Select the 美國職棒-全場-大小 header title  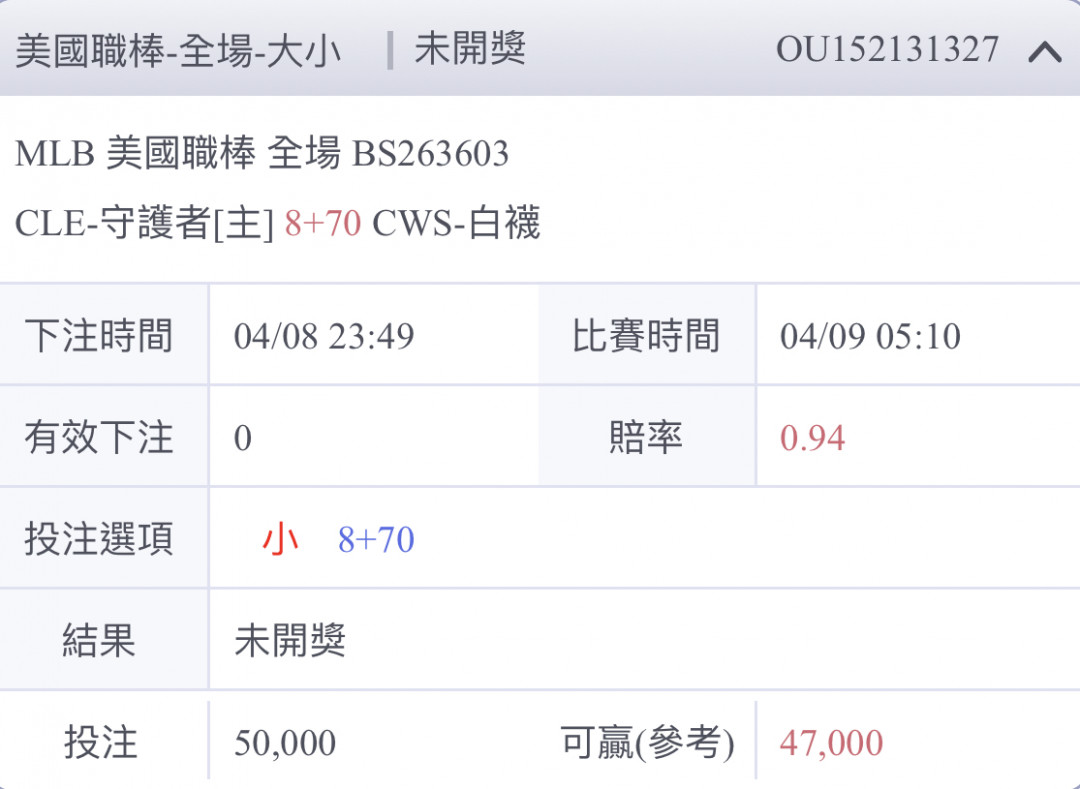[x=178, y=51]
